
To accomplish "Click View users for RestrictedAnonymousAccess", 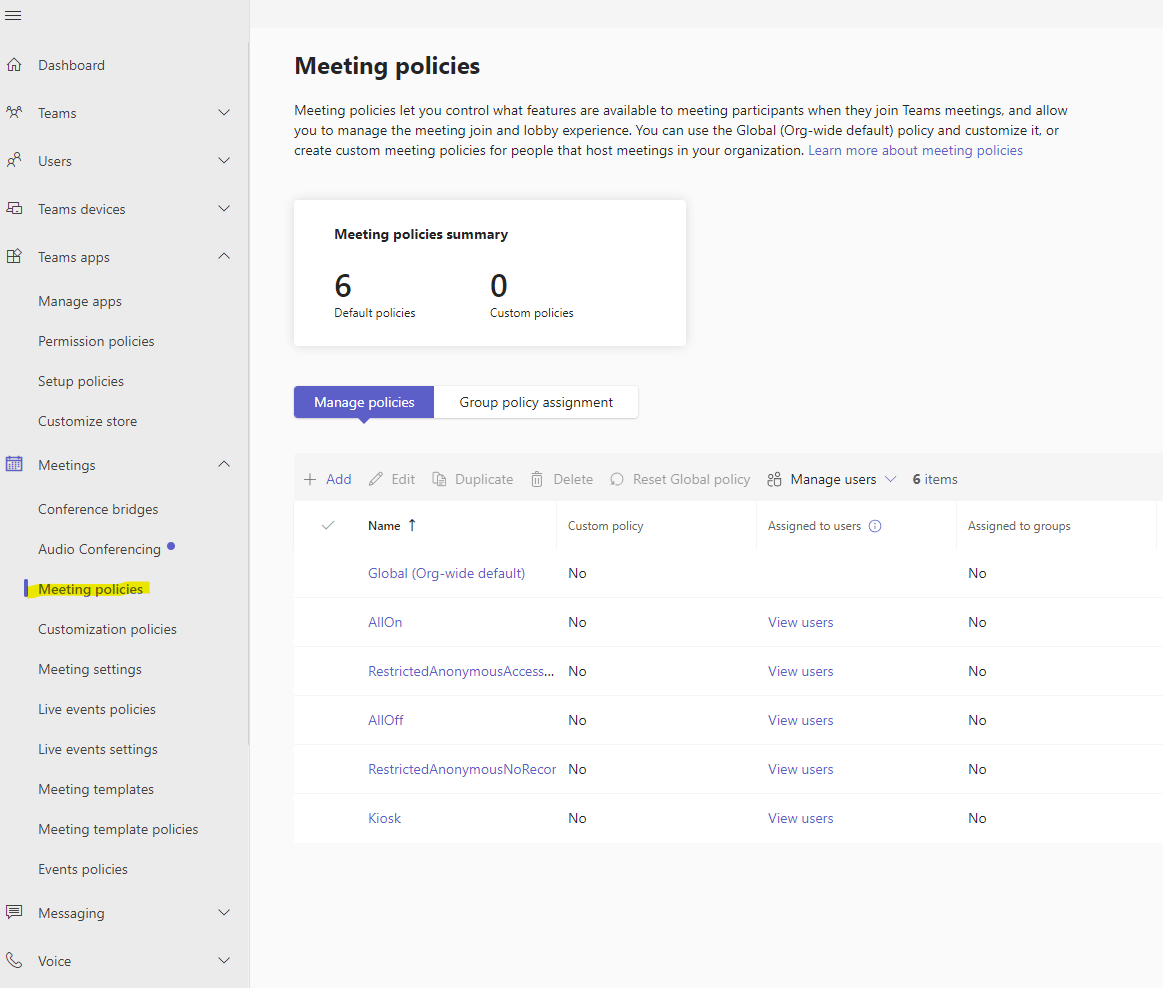I will pos(800,671).
